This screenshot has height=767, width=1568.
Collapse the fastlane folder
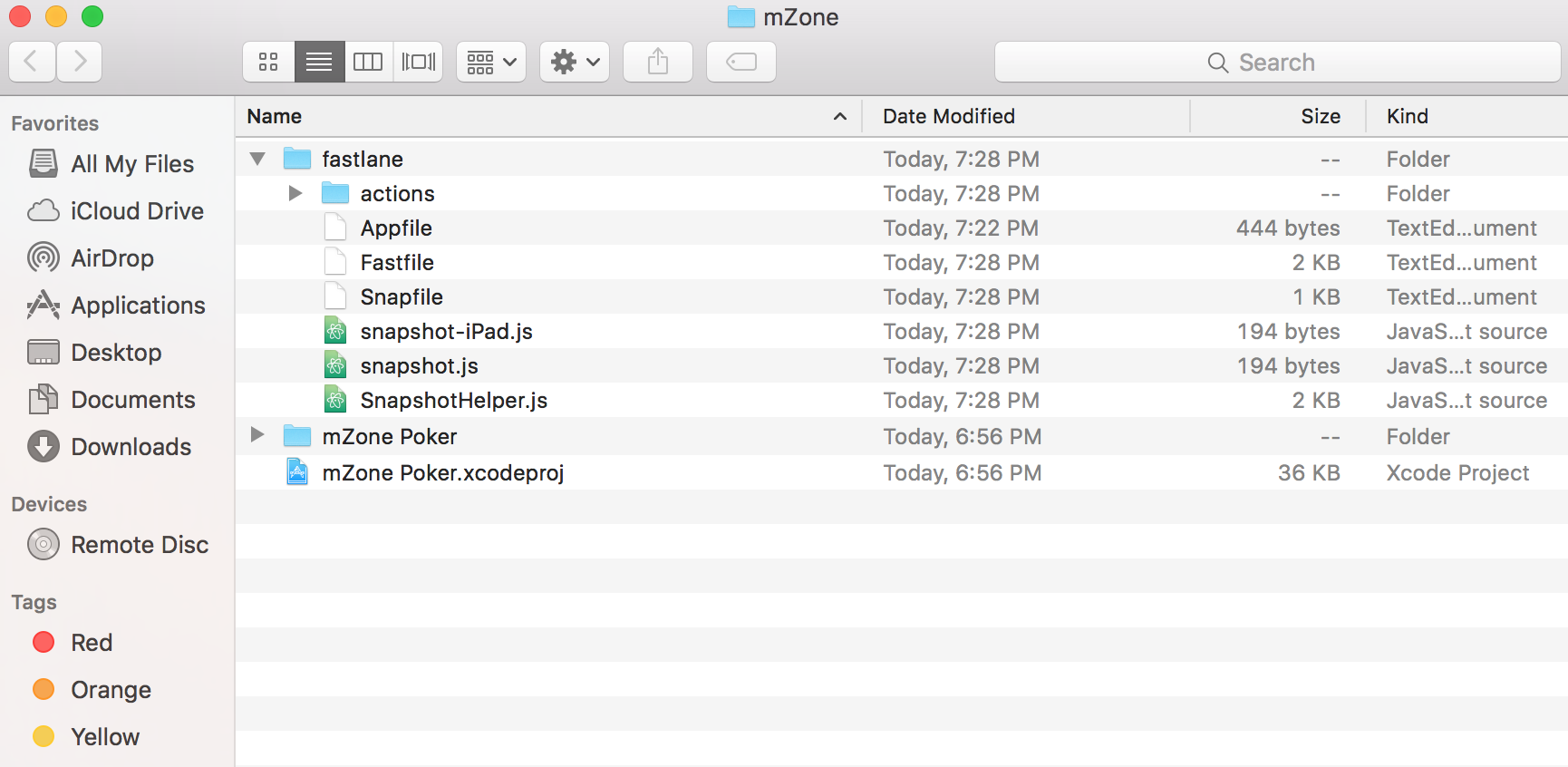257,159
